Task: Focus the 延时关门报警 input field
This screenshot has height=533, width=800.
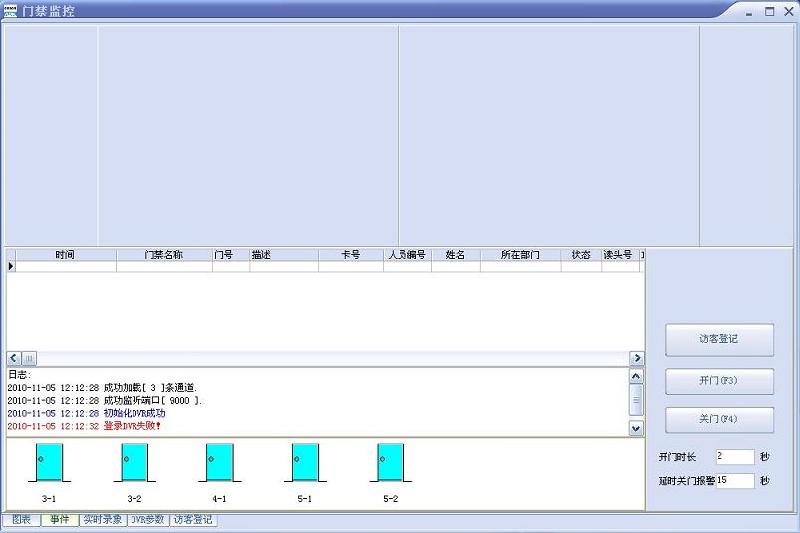Action: 734,481
